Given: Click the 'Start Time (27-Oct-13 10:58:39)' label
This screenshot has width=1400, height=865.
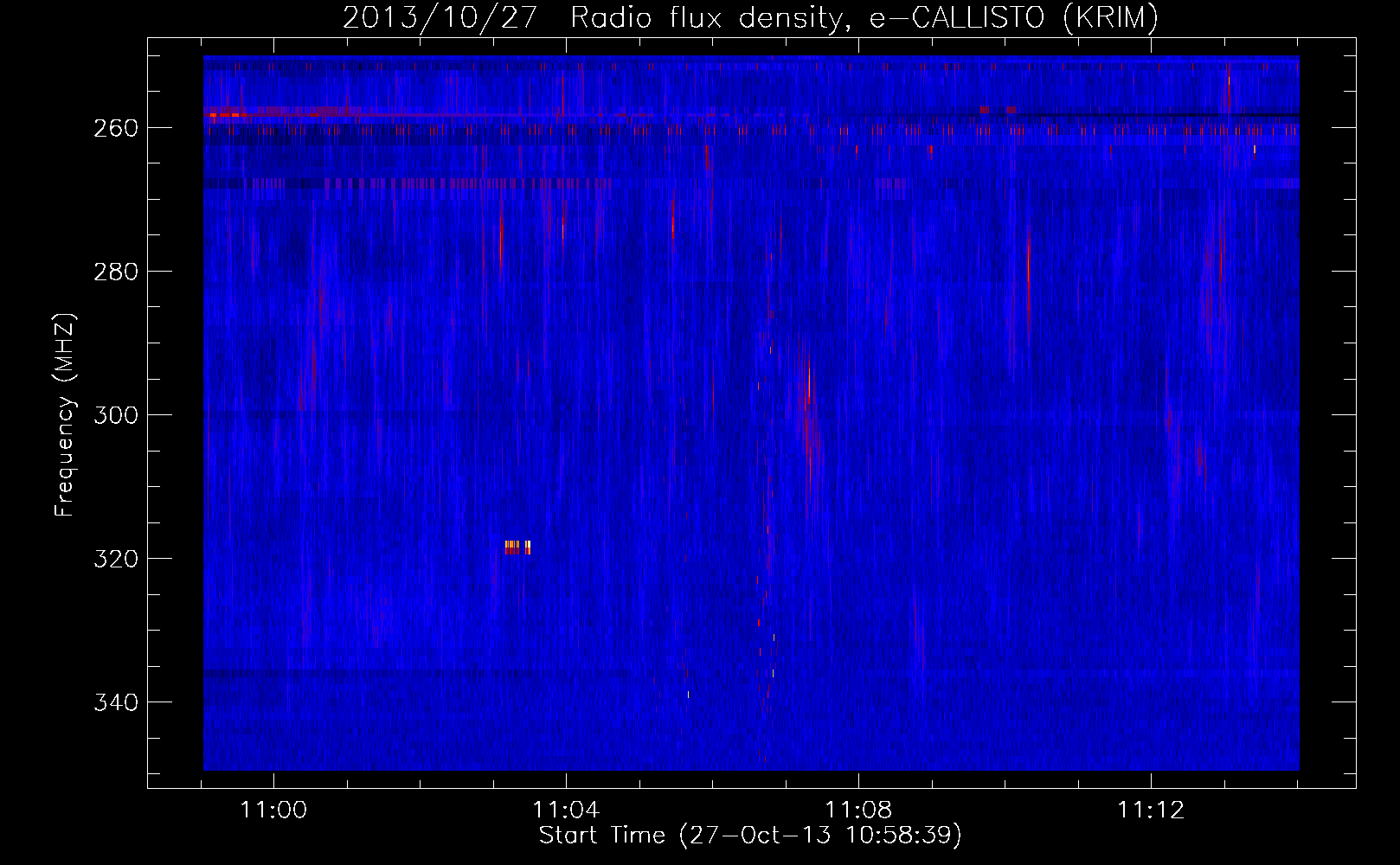Looking at the screenshot, I should pyautogui.click(x=750, y=835).
